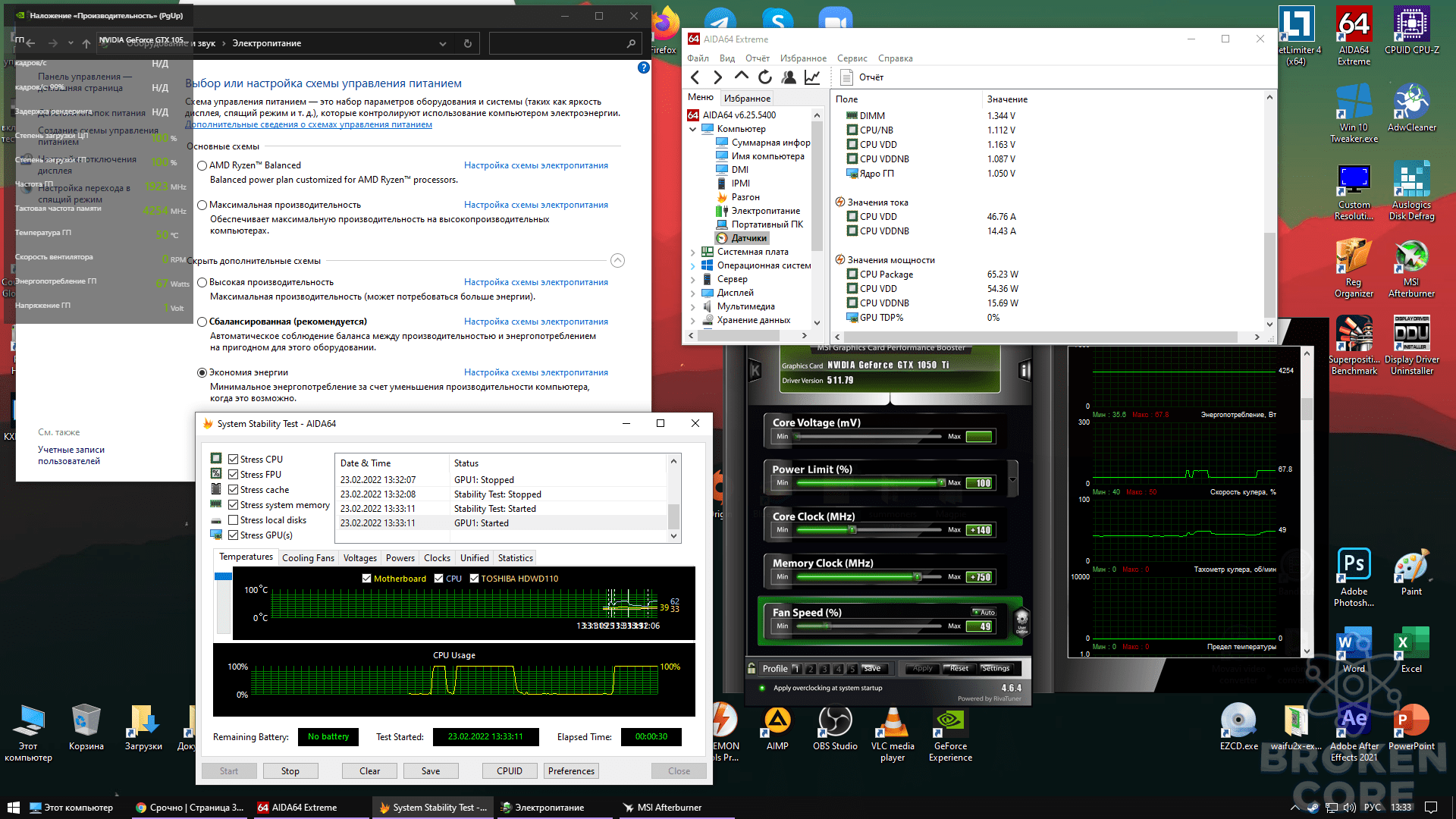
Task: Expand Дисплей tree node
Action: pos(692,293)
